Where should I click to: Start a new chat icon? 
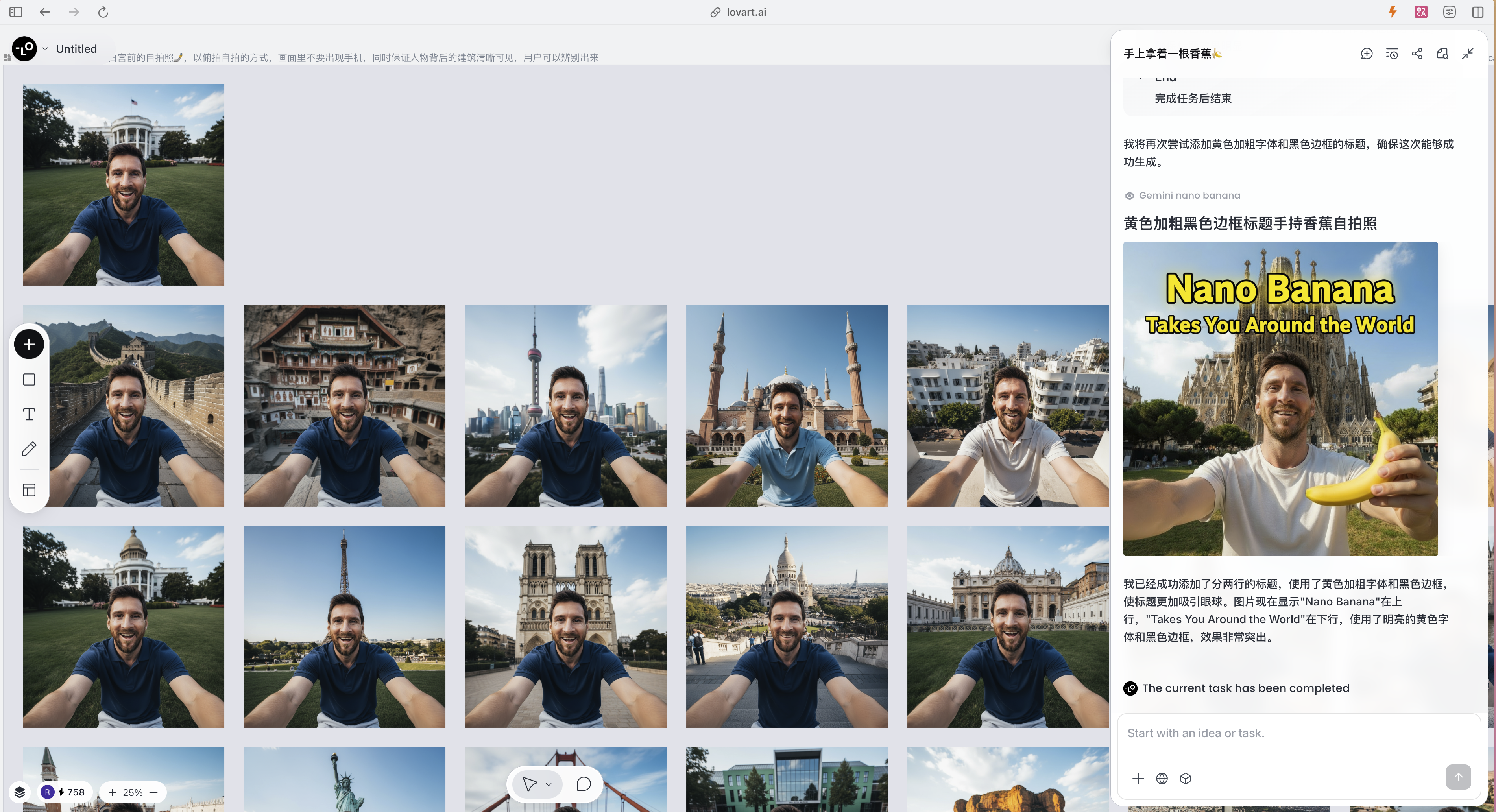pyautogui.click(x=1367, y=54)
